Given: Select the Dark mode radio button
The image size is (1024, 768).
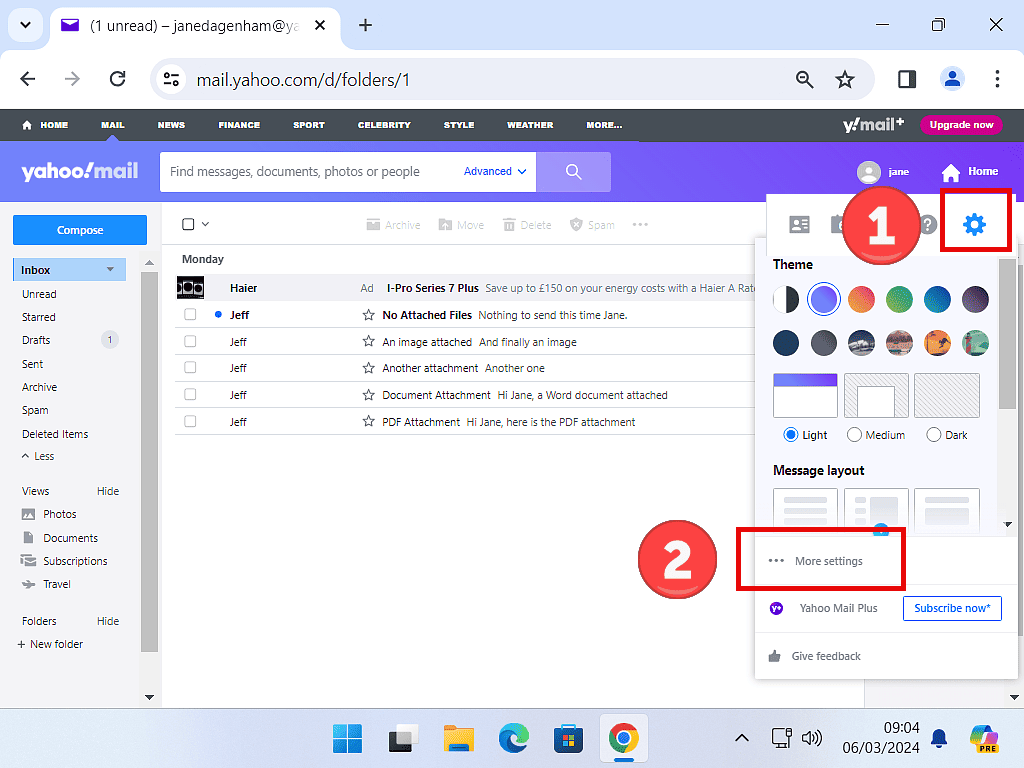Looking at the screenshot, I should pyautogui.click(x=934, y=435).
